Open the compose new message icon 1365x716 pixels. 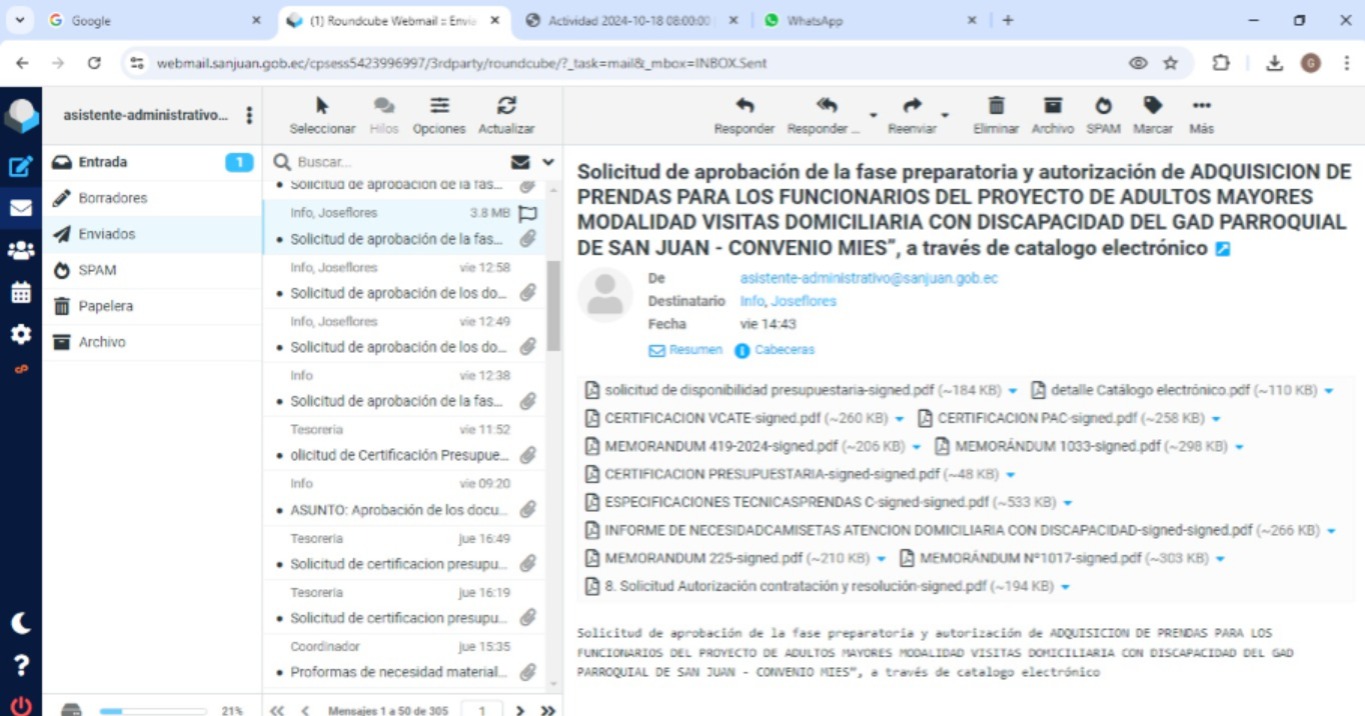click(x=20, y=167)
